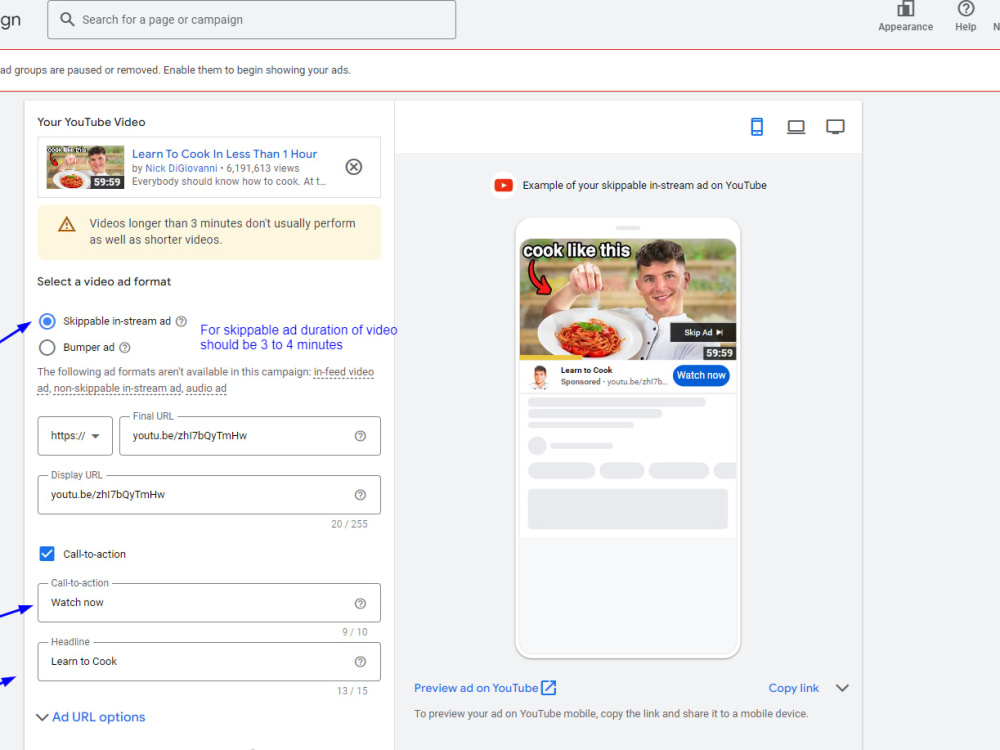Click help icon beside Bumper ad
Screen dimensions: 1000x750
(x=125, y=348)
